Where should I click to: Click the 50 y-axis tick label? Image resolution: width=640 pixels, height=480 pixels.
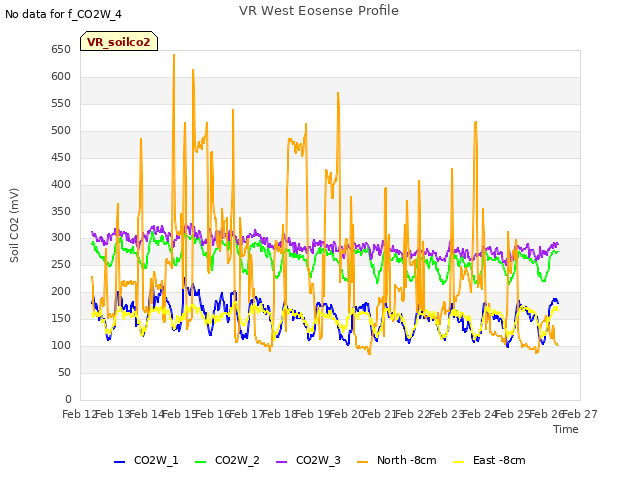coord(64,372)
